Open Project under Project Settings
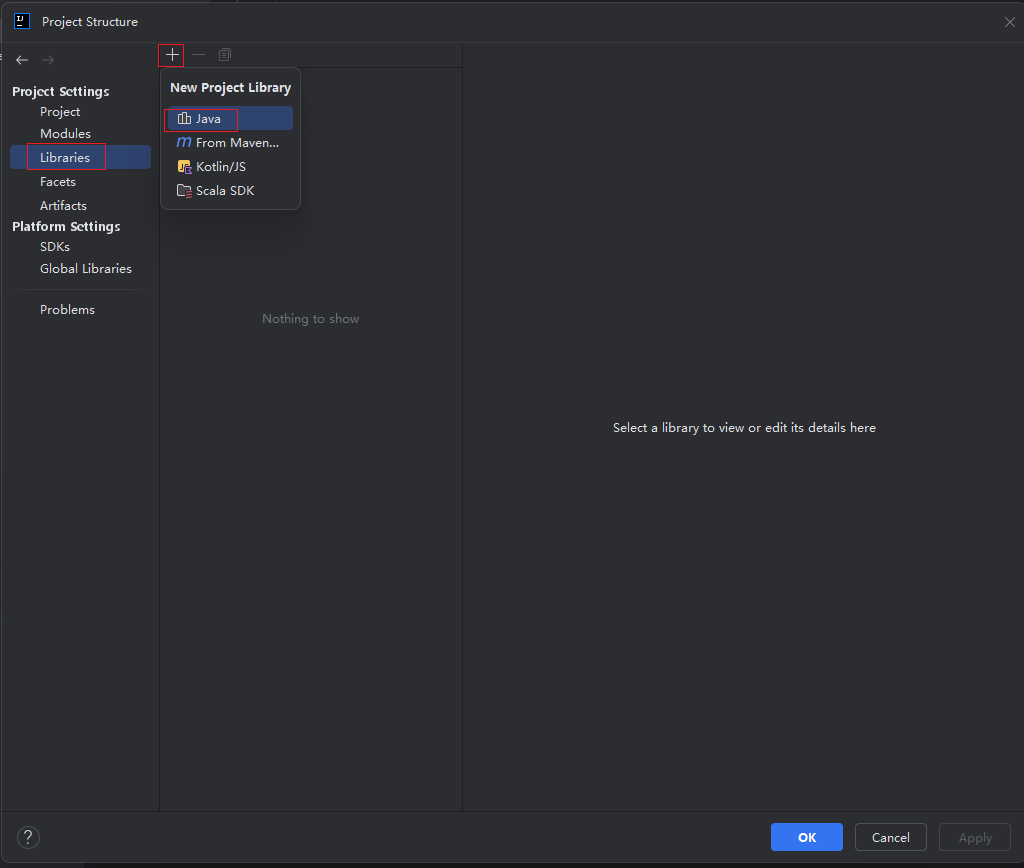Image resolution: width=1024 pixels, height=868 pixels. click(x=60, y=112)
